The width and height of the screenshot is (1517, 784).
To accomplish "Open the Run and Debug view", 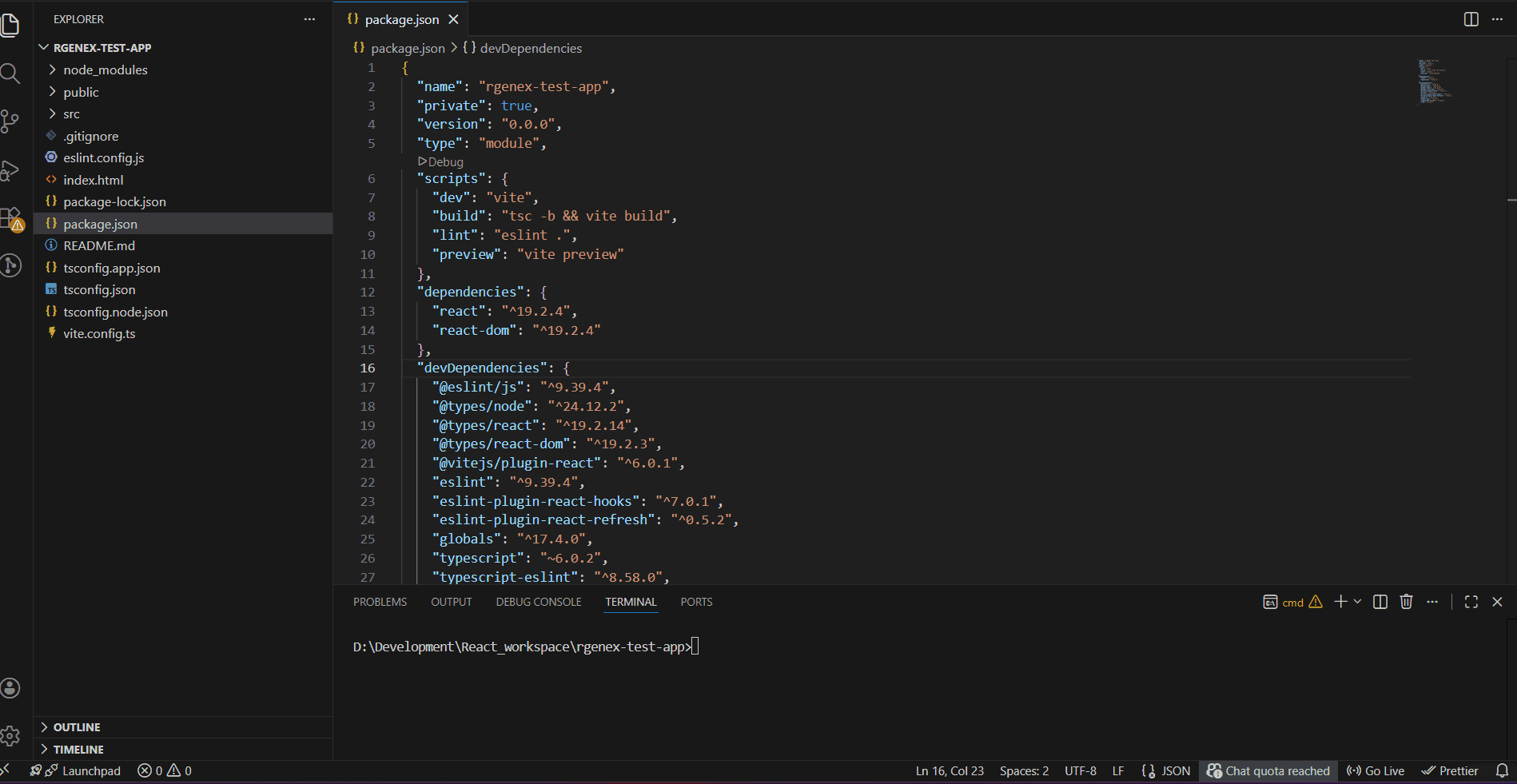I will [x=10, y=170].
